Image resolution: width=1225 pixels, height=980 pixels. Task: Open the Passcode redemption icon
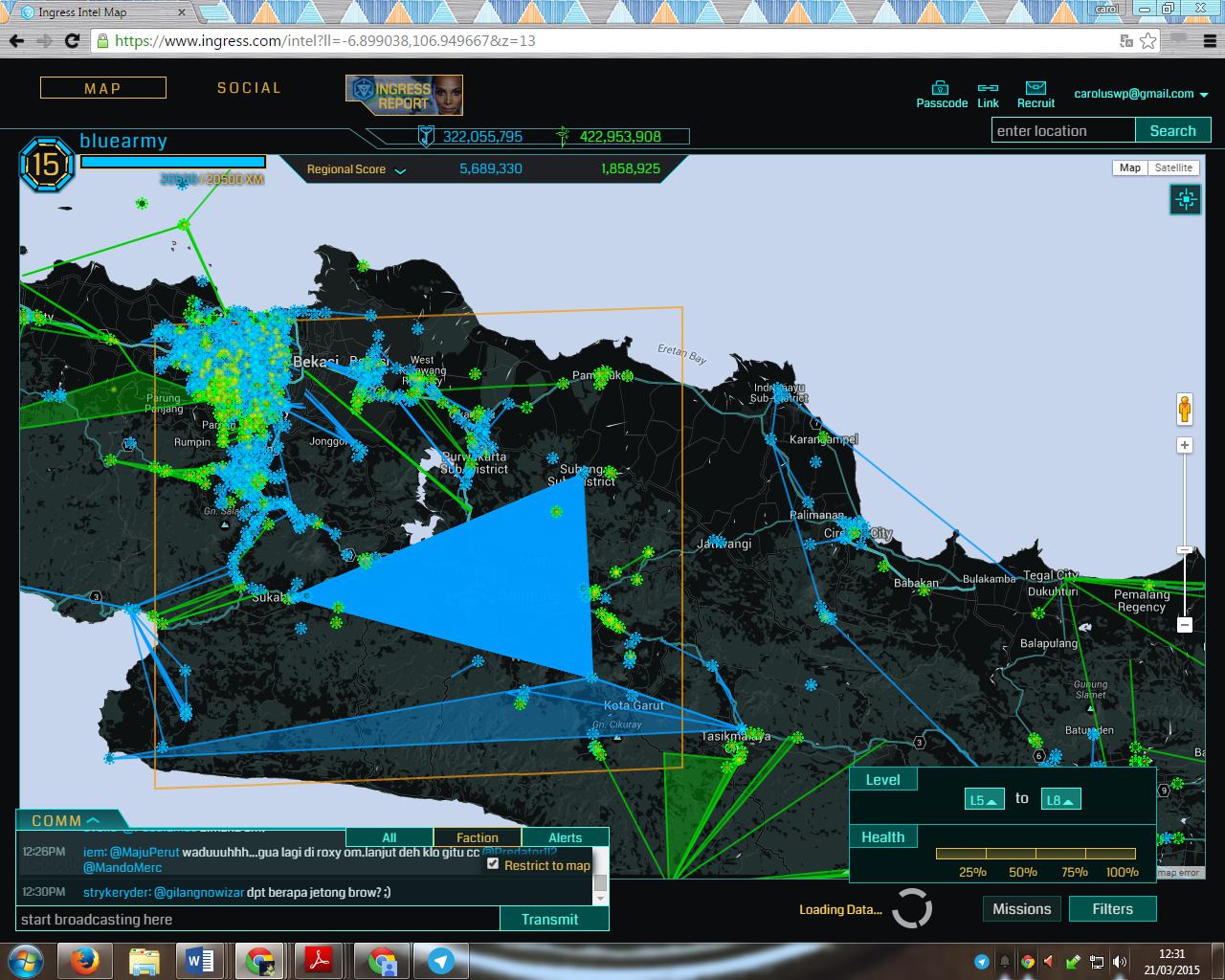point(941,88)
